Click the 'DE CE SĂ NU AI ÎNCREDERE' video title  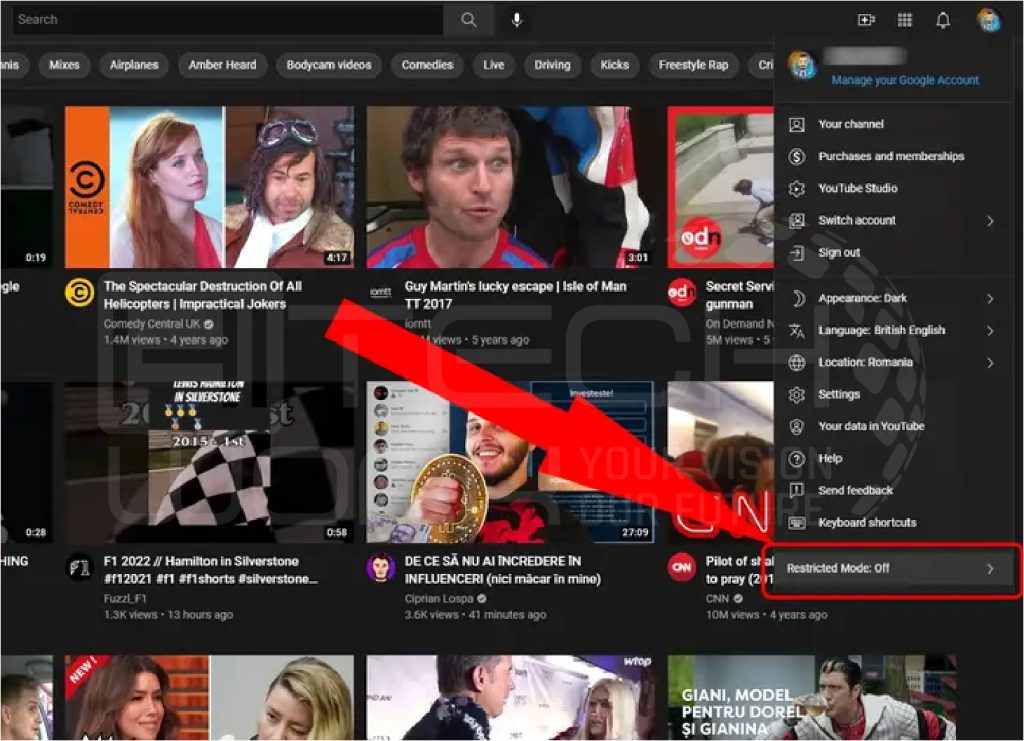(503, 570)
